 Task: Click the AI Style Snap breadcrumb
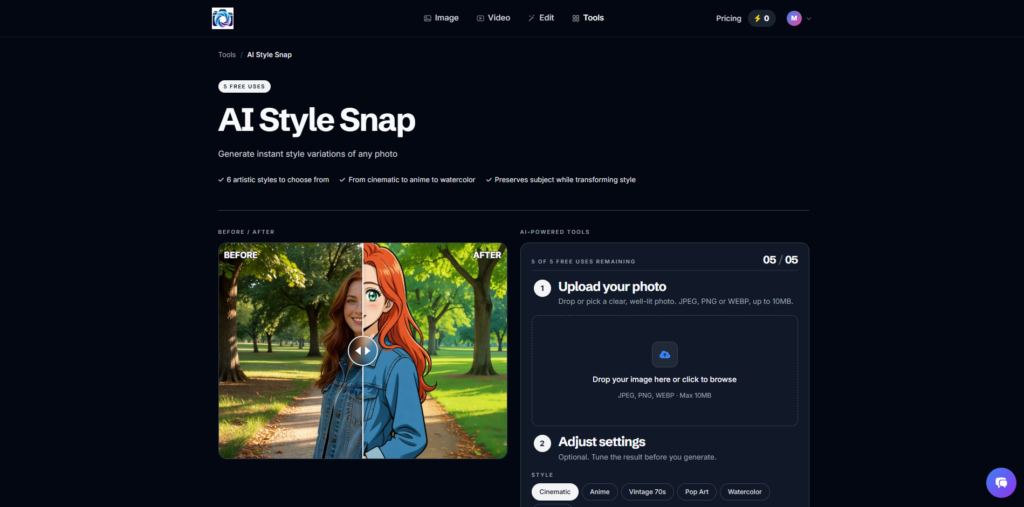click(x=269, y=55)
